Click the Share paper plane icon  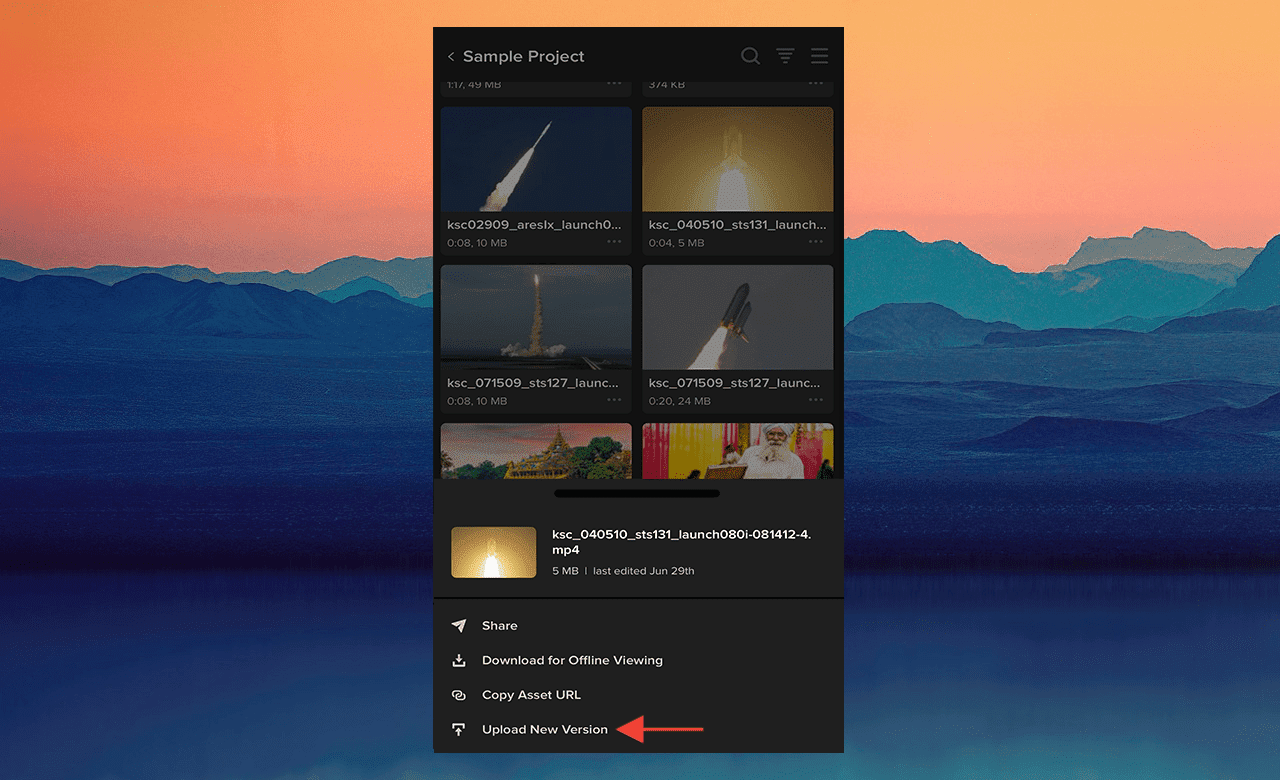[x=459, y=626]
